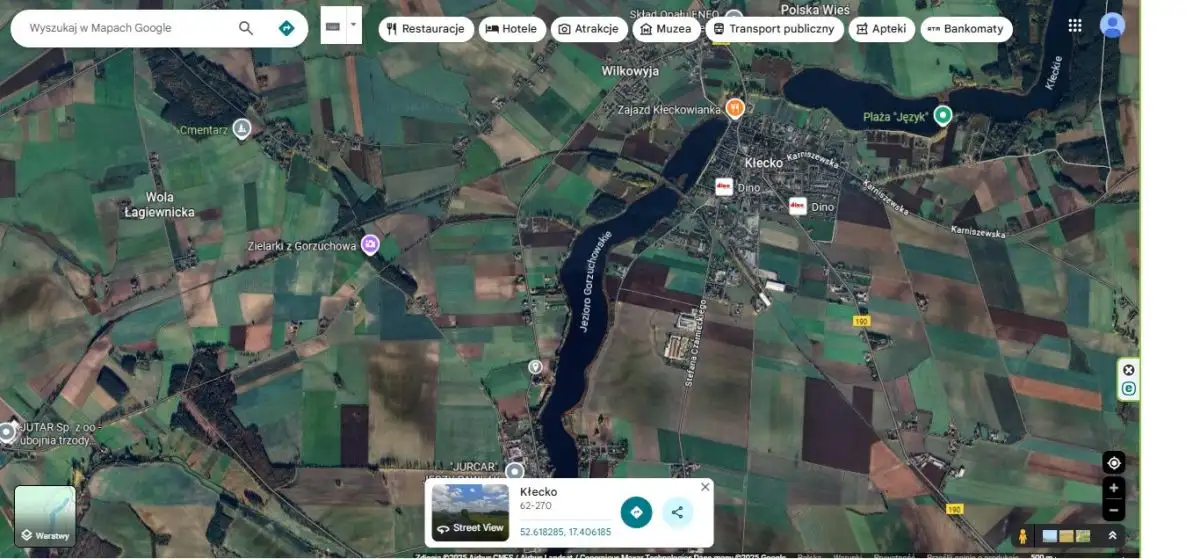Get directions to Kłecko from info card
This screenshot has height=559, width=1200.
click(x=636, y=512)
